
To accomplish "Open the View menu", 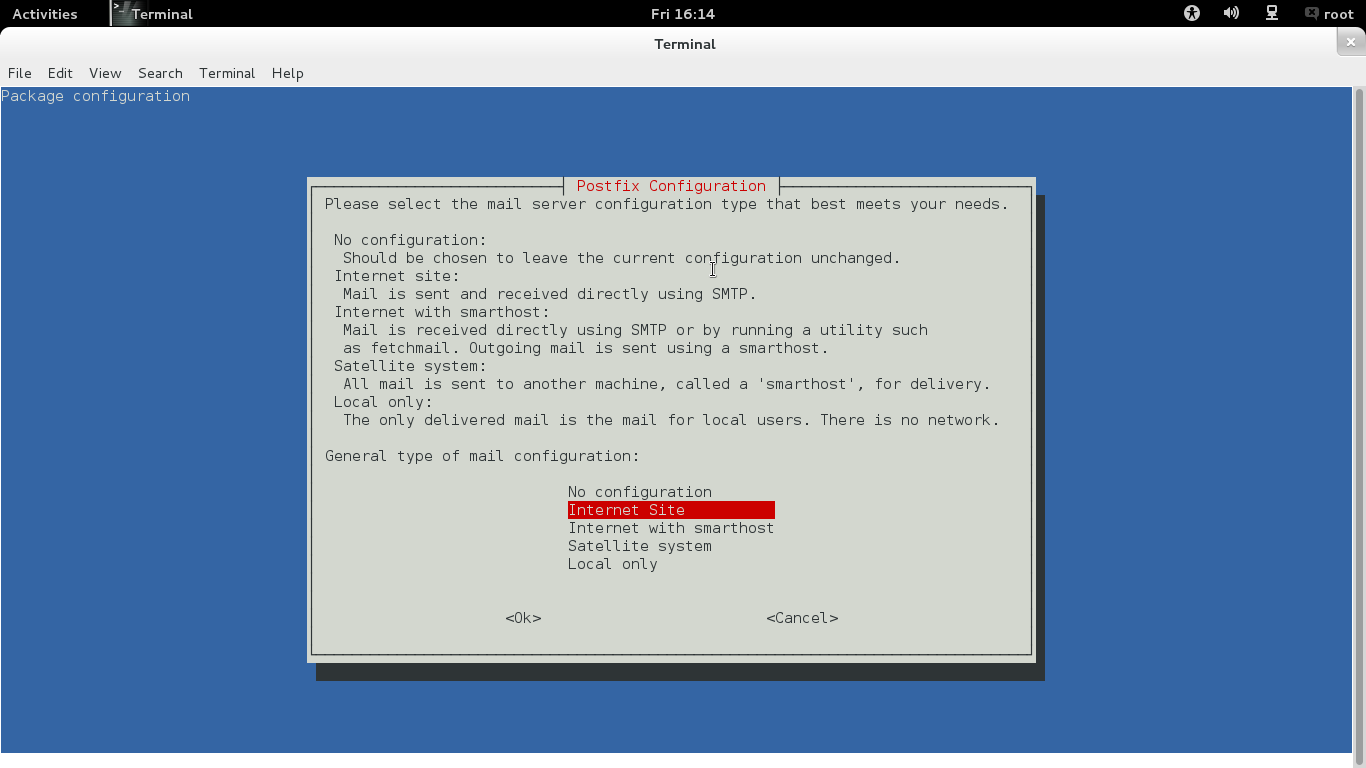I will [x=105, y=73].
